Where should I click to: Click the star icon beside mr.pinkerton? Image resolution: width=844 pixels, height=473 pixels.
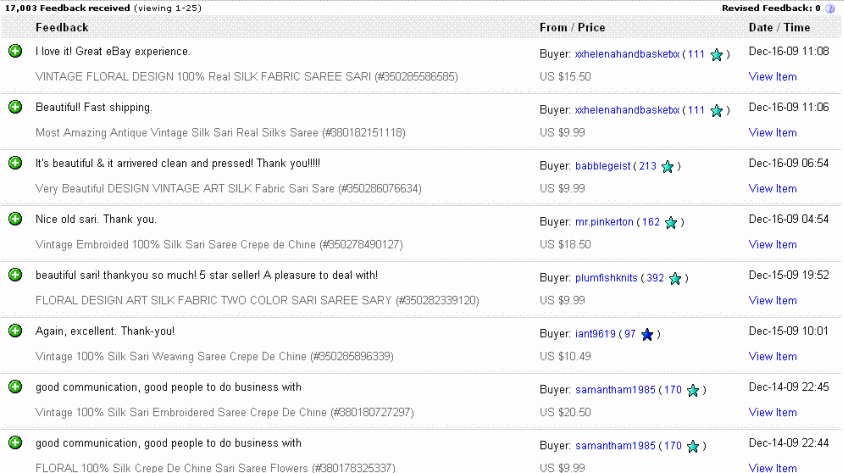click(671, 223)
